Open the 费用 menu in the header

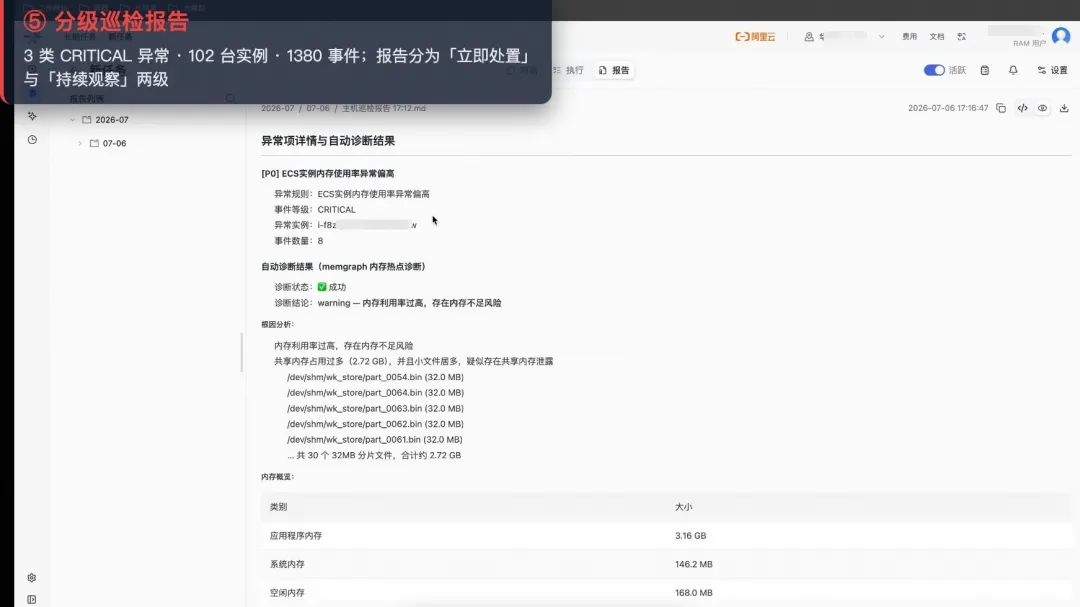pyautogui.click(x=909, y=37)
